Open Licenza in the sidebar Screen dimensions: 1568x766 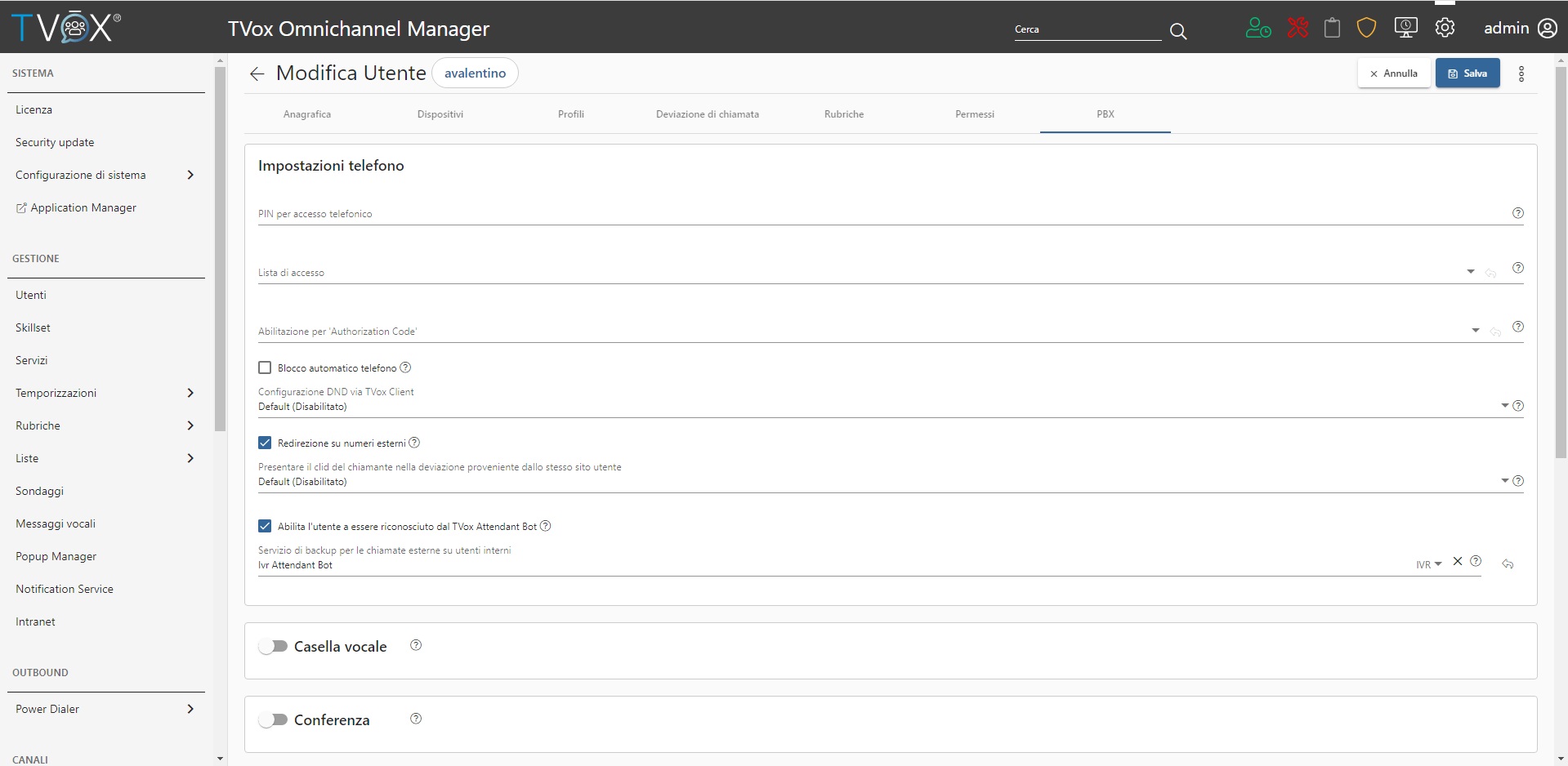pyautogui.click(x=34, y=109)
